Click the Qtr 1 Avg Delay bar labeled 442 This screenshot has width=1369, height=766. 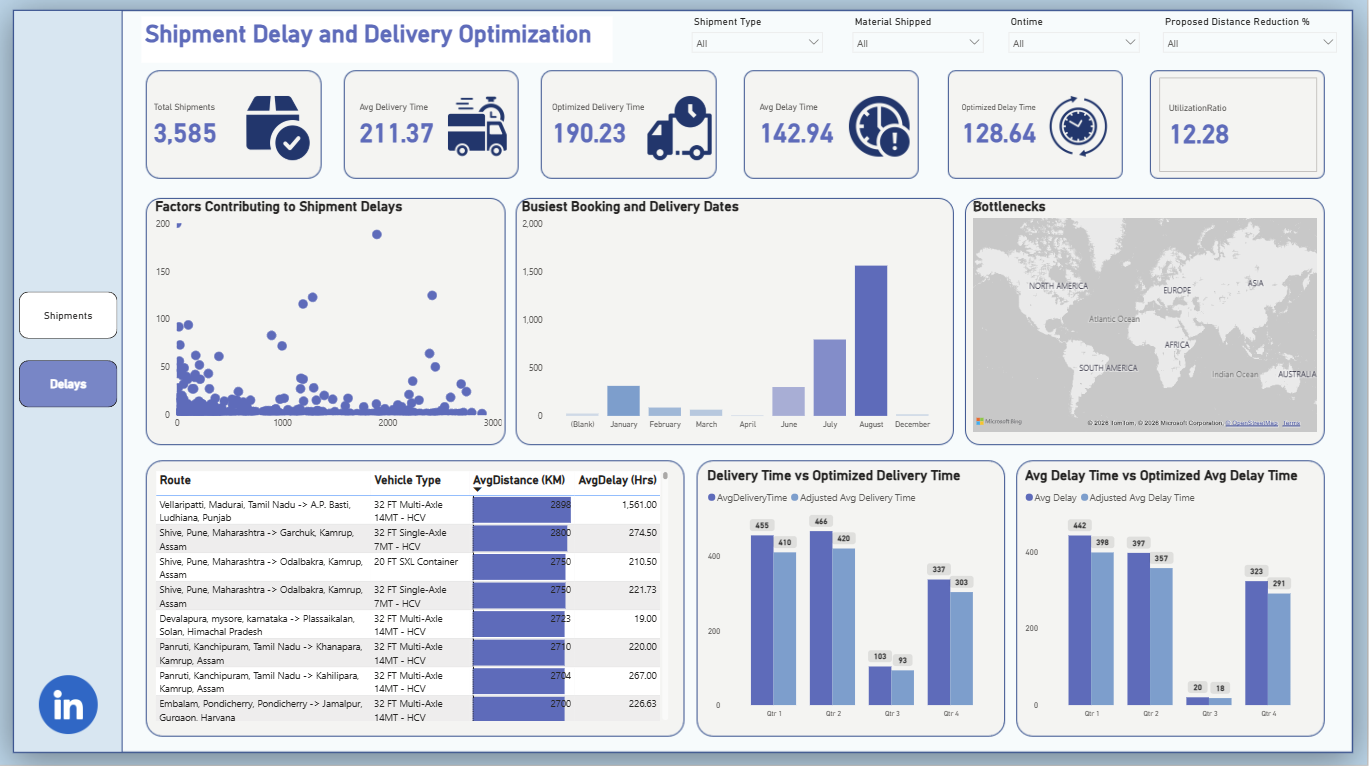(1079, 620)
